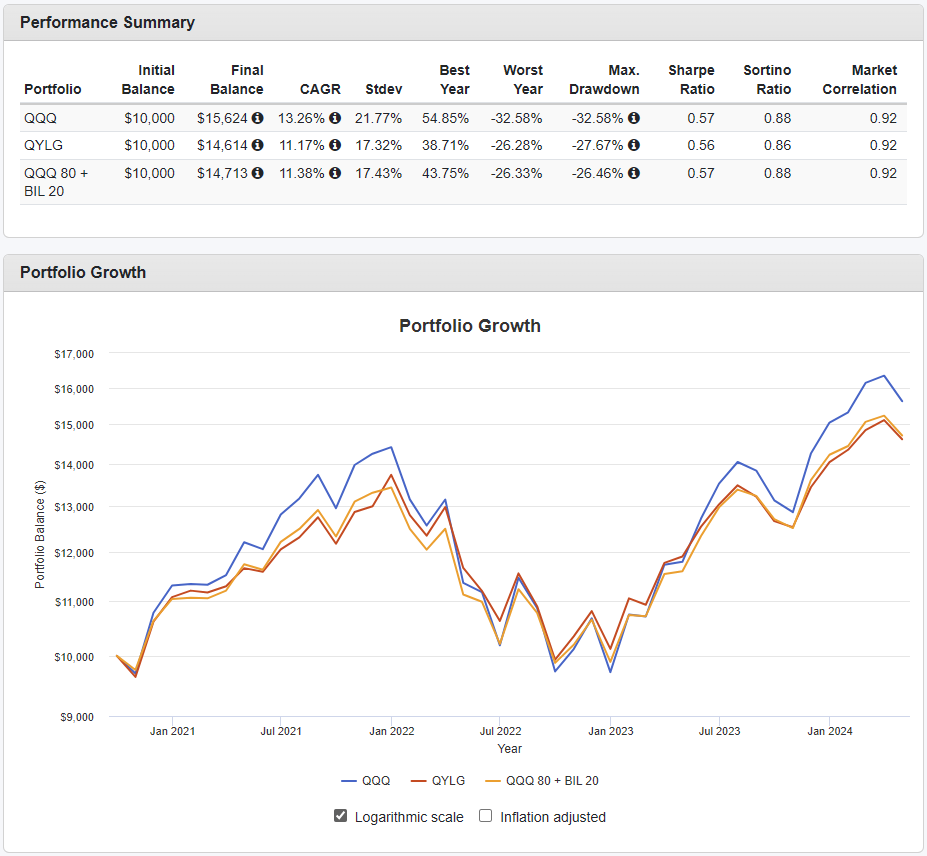Image resolution: width=927 pixels, height=856 pixels.
Task: Click the $9,000 y-axis label
Action: (x=77, y=717)
